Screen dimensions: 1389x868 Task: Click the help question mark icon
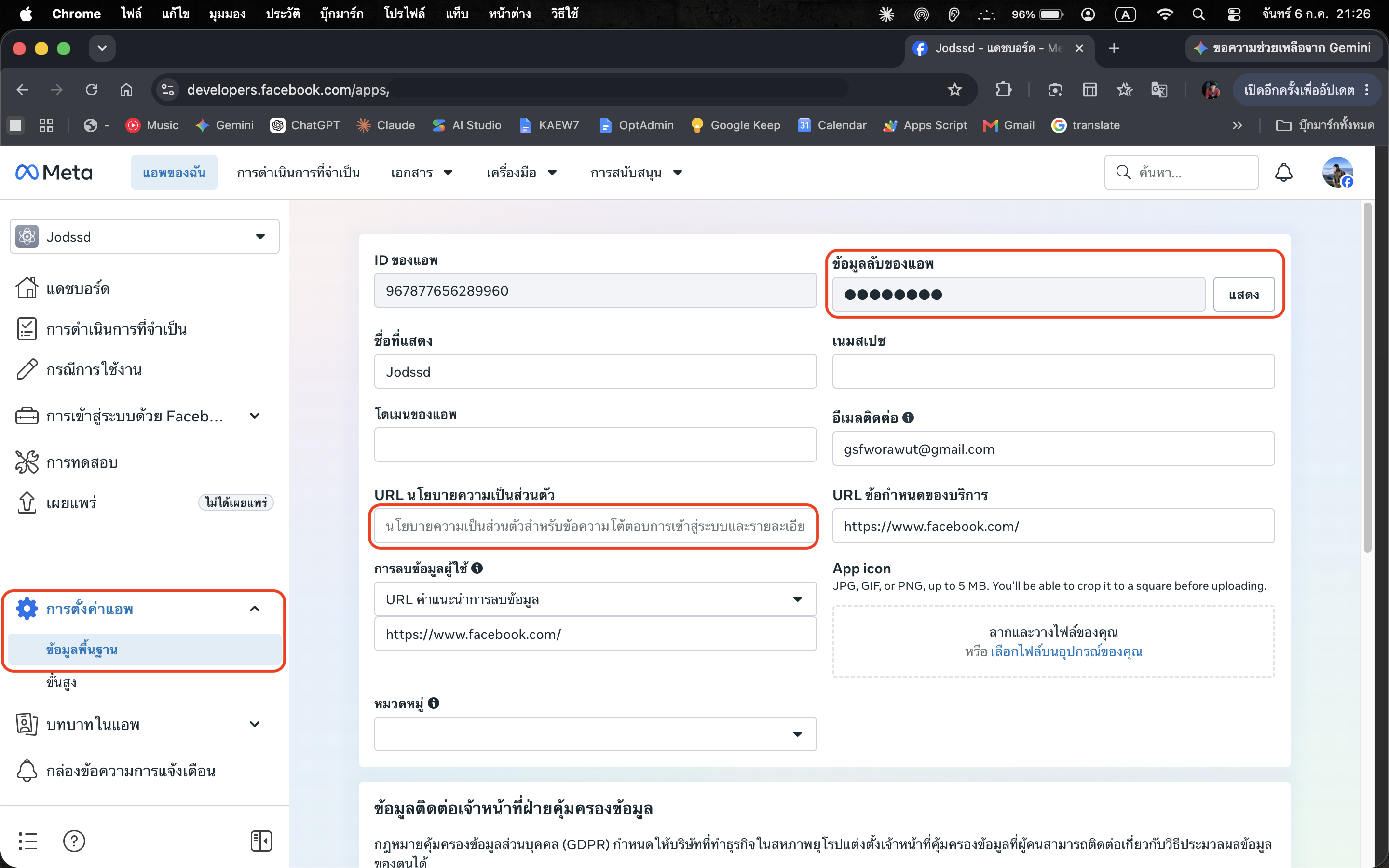coord(74,841)
